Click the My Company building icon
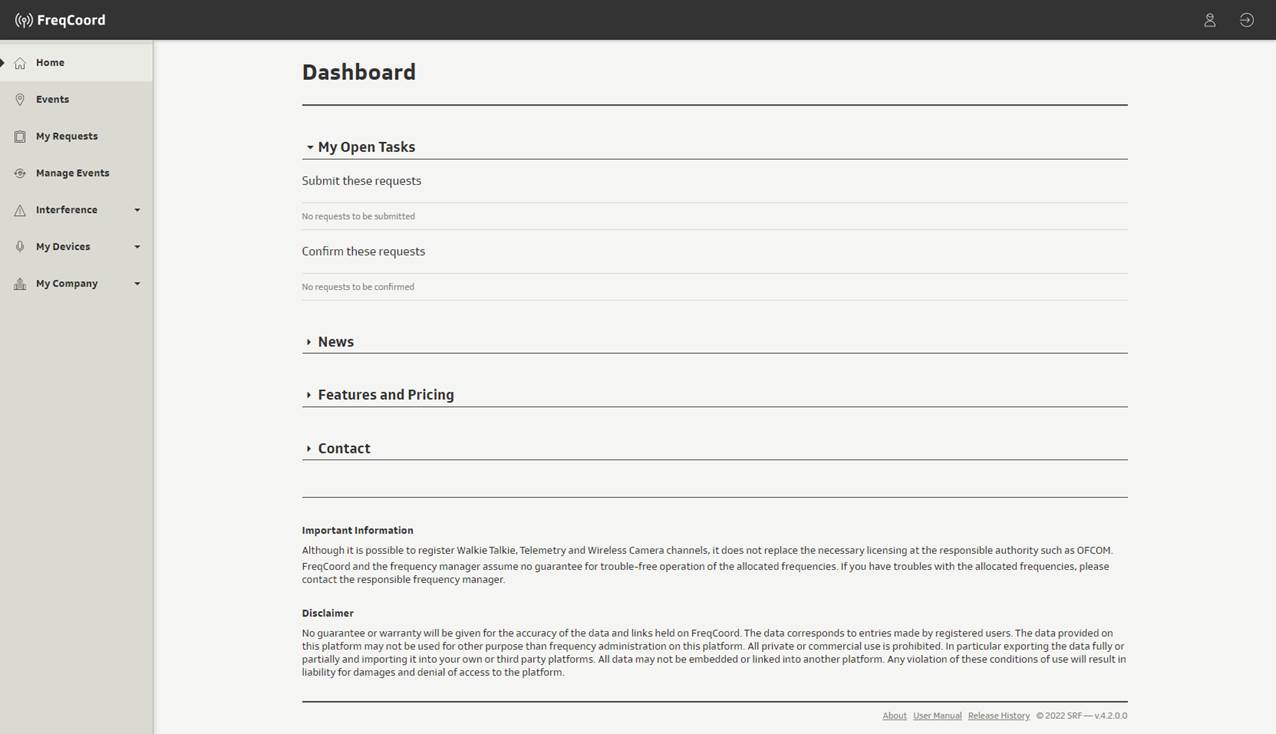The width and height of the screenshot is (1276, 734). 20,284
